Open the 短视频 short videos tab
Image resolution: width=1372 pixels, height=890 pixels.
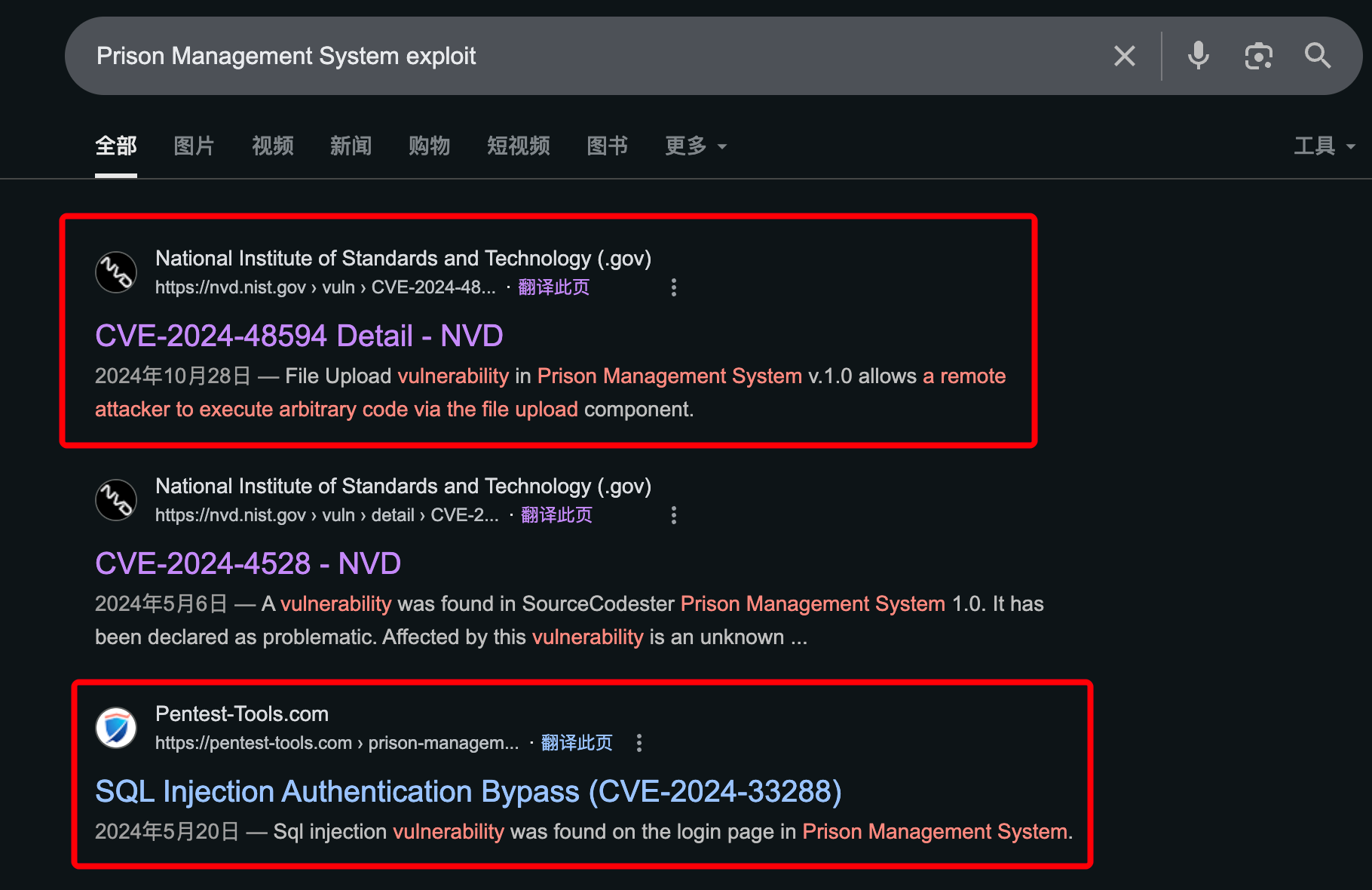pos(518,146)
